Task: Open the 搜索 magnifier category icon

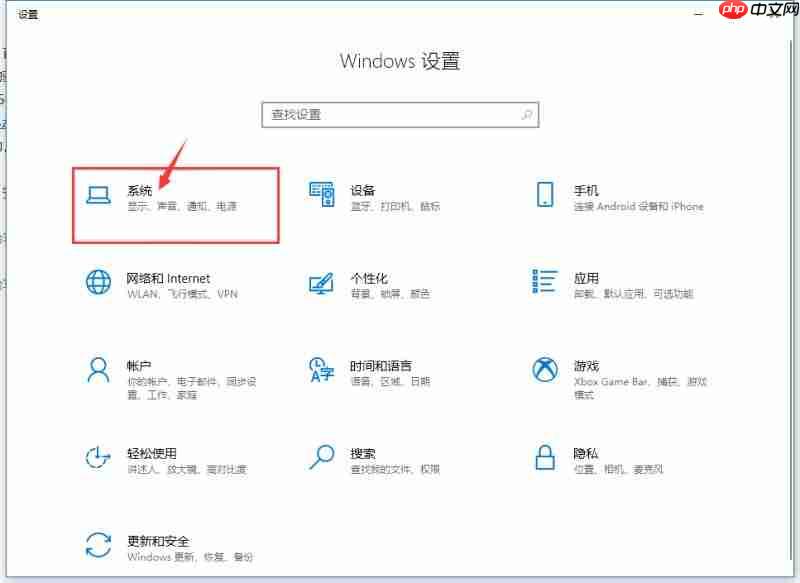Action: pos(322,457)
